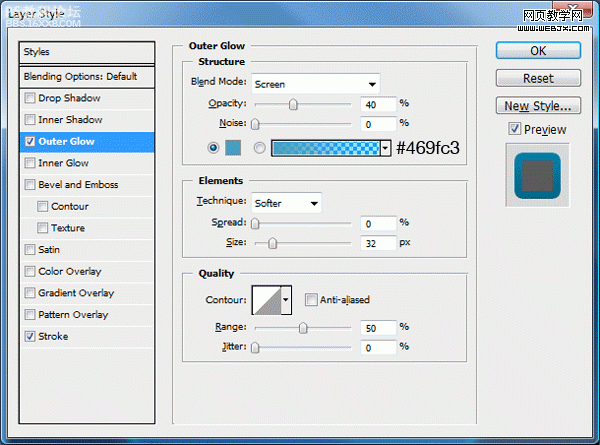Screen dimensions: 600x445
Task: Open the Bevel and Emboss settings row
Action: (87, 185)
